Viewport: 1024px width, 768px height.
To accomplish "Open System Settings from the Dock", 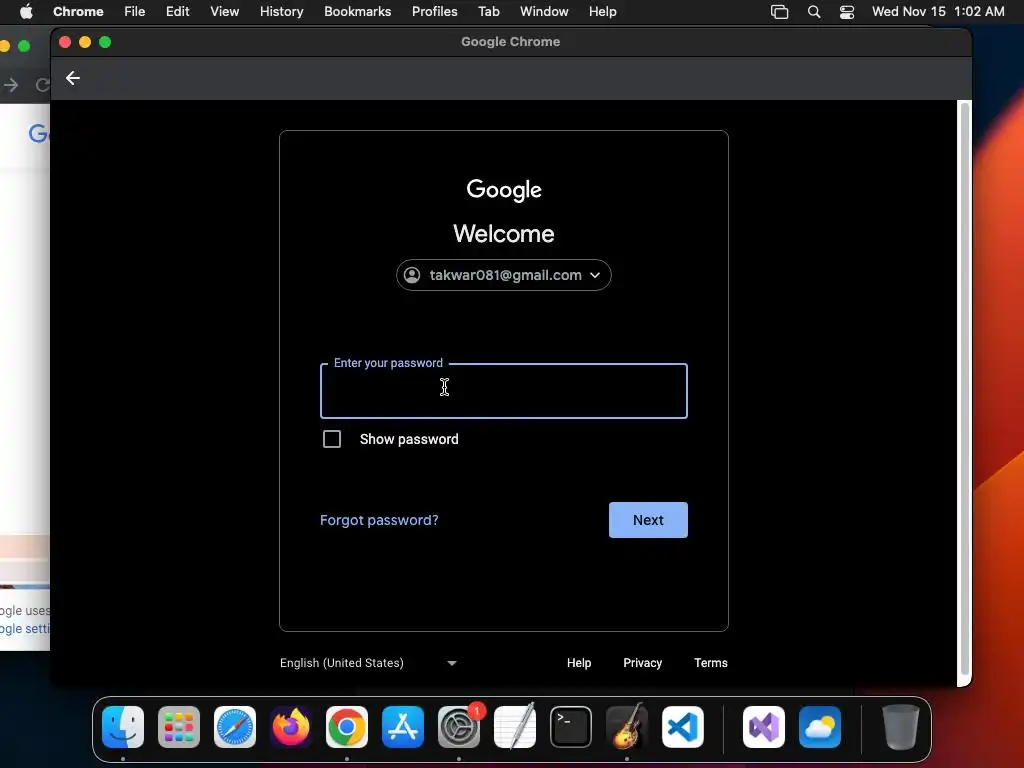I will [458, 727].
